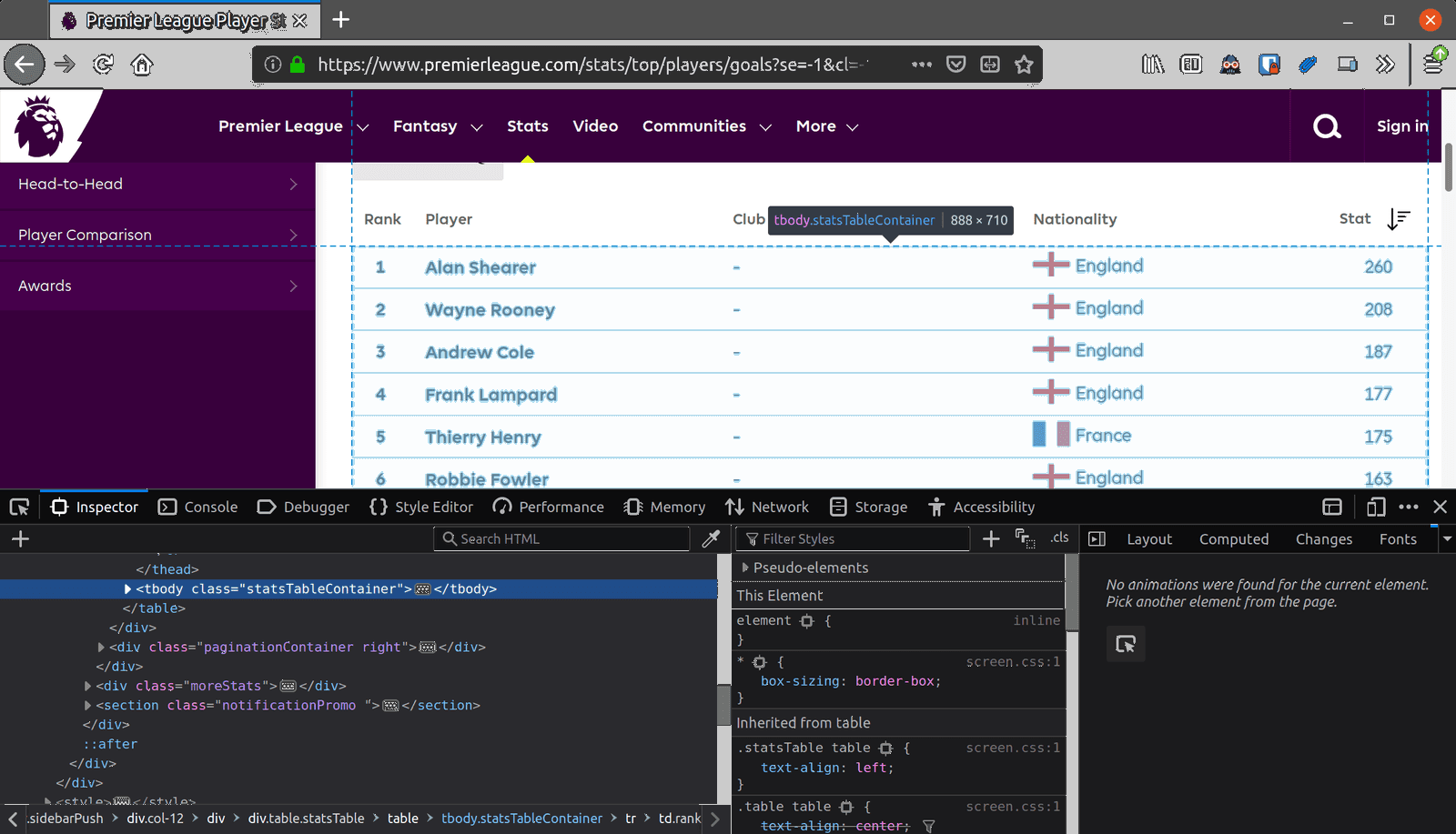The image size is (1456, 834).
Task: Switch to the Computed tab
Action: click(1233, 538)
